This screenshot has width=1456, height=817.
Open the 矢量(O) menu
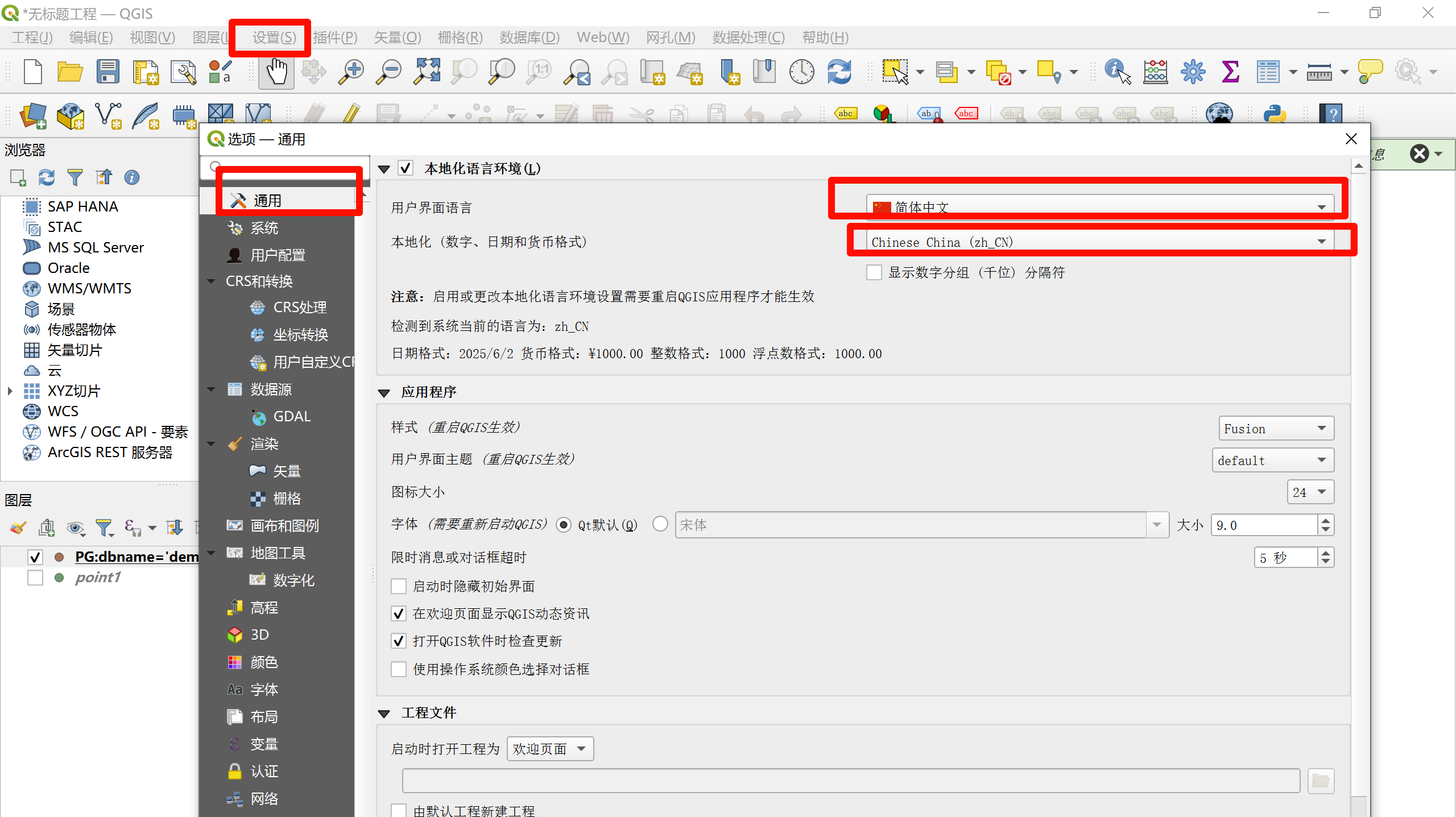coord(397,38)
